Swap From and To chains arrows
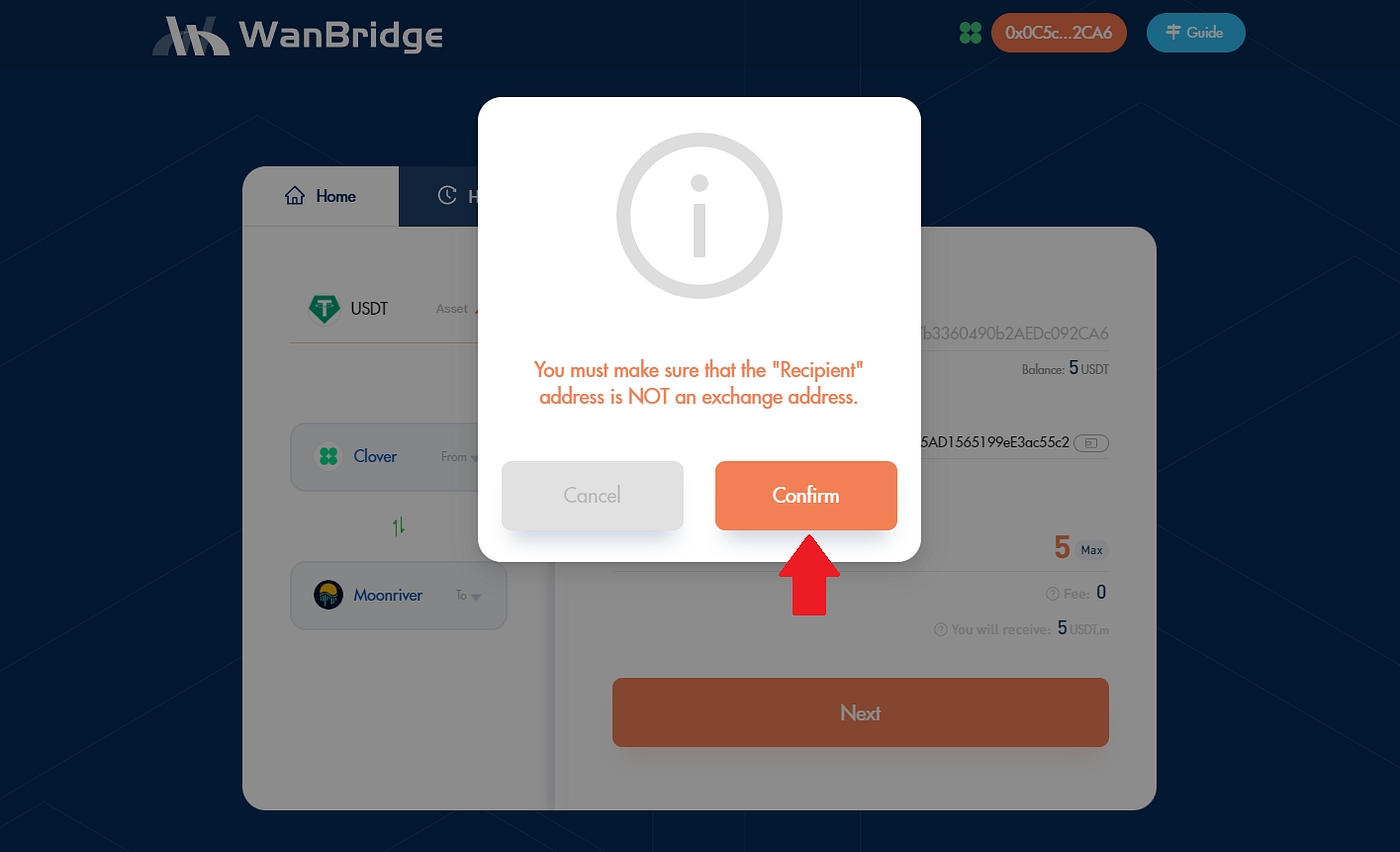The height and width of the screenshot is (852, 1400). coord(399,526)
